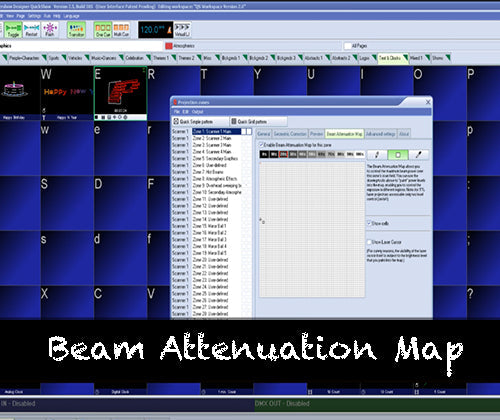Select the rectangle tool in attenuation map
This screenshot has height=420, width=500.
click(x=398, y=155)
